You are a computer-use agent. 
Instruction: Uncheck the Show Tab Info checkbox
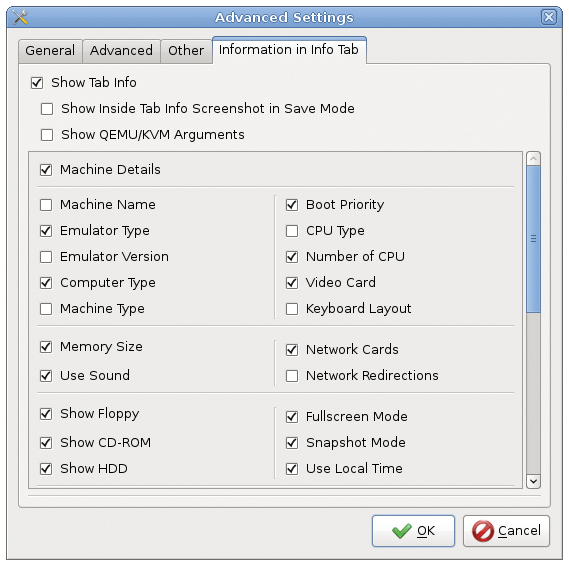coord(37,83)
